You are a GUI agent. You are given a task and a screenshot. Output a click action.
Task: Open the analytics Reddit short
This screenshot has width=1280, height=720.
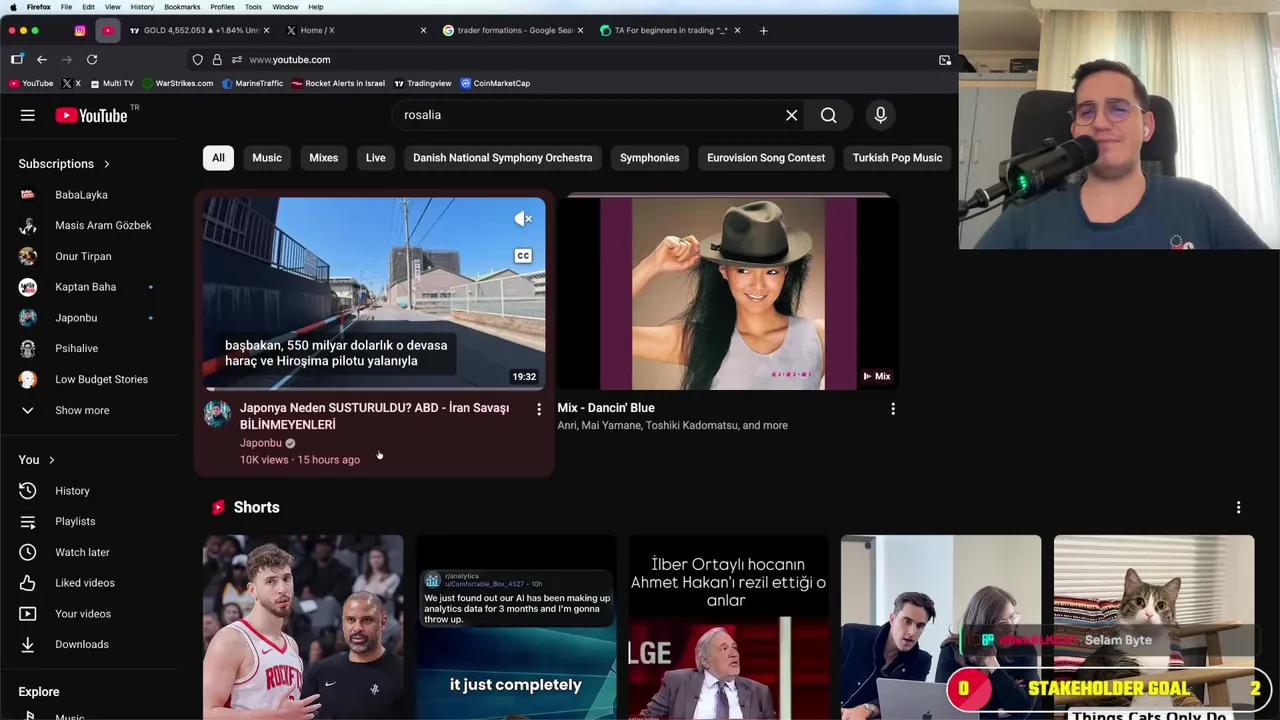[x=516, y=627]
